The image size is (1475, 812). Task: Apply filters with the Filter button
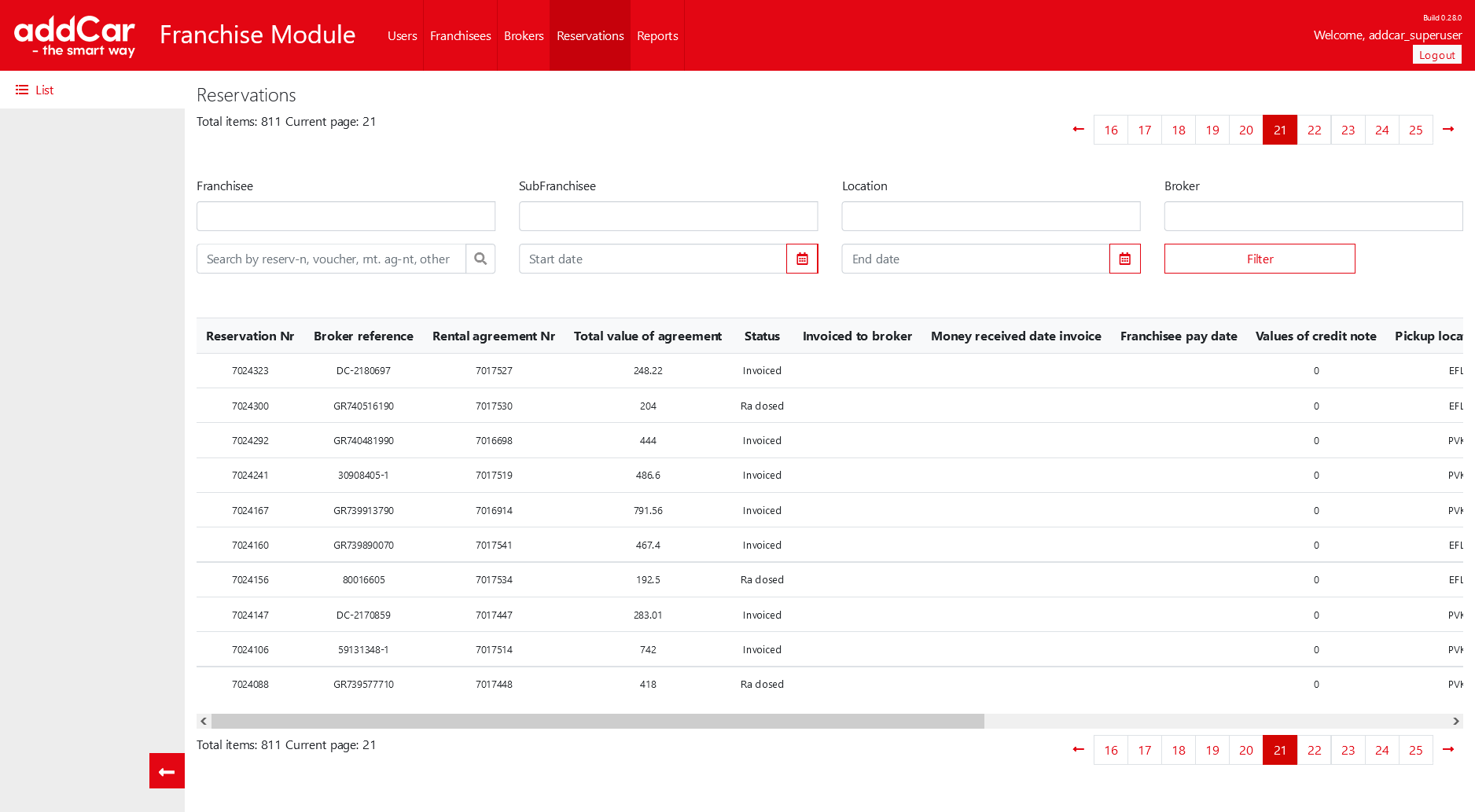coord(1260,259)
